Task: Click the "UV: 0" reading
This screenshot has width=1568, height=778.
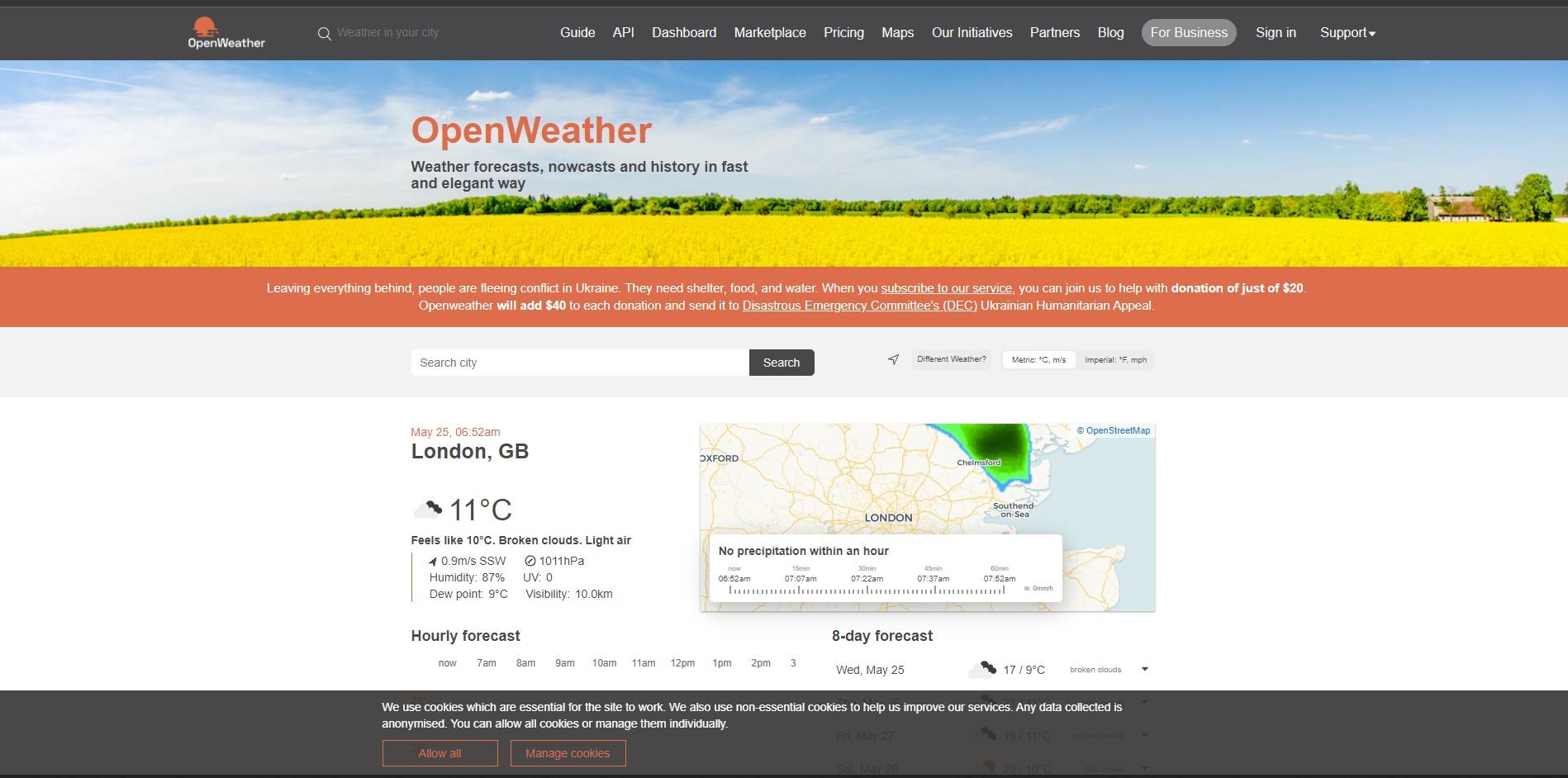Action: pos(538,577)
